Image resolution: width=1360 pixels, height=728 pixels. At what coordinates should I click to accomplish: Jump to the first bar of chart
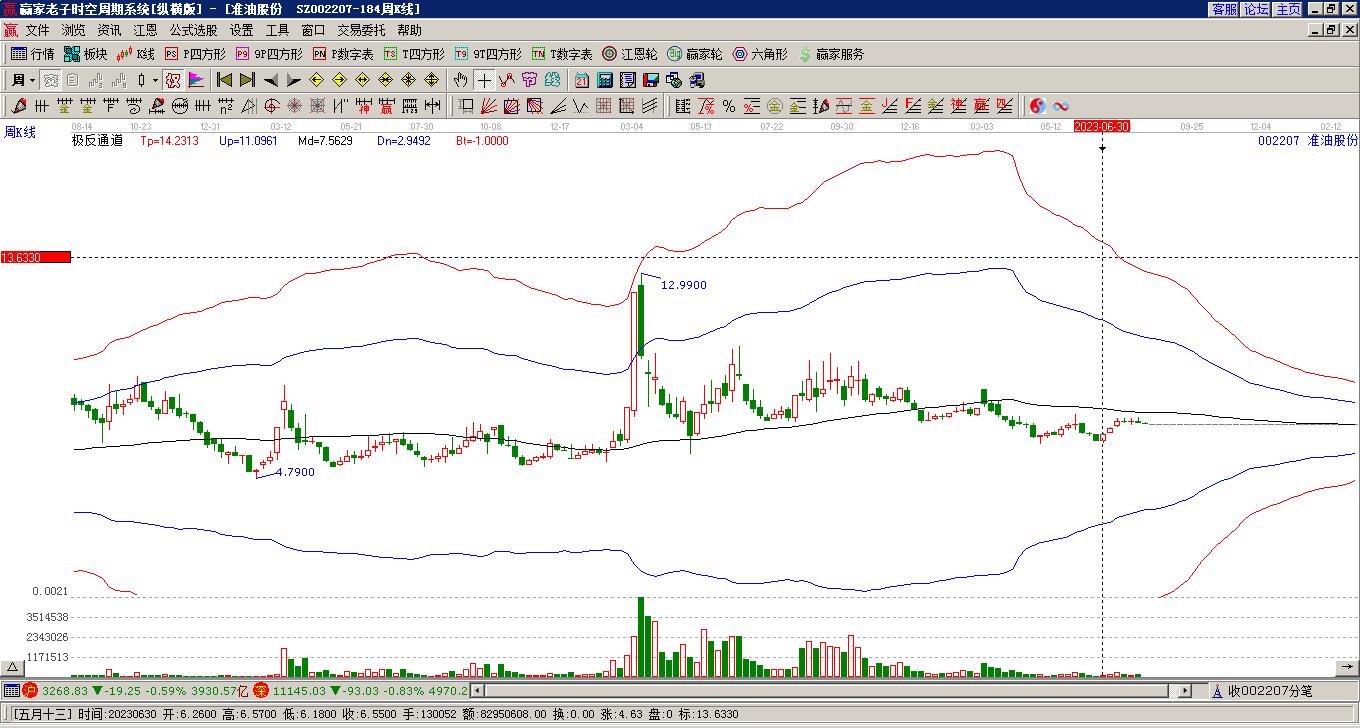tap(224, 80)
